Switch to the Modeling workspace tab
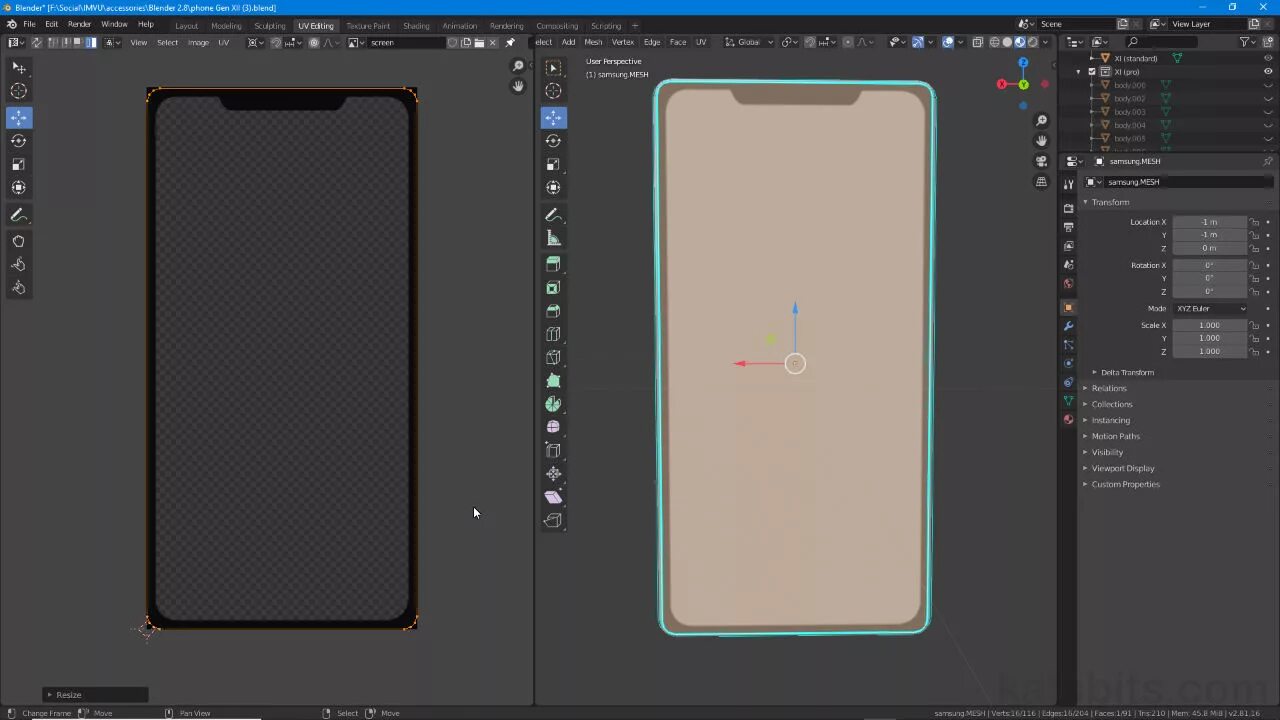The image size is (1280, 720). [x=226, y=25]
